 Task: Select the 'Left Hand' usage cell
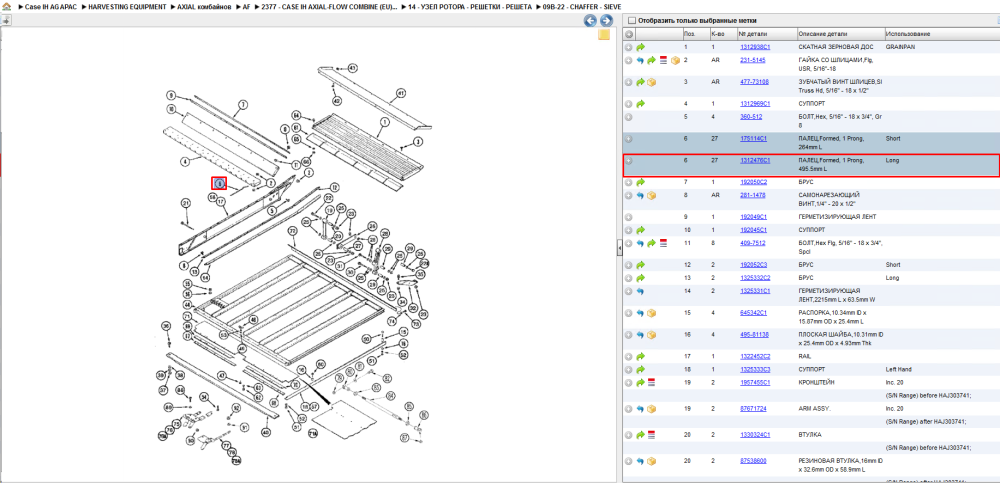pyautogui.click(x=899, y=369)
